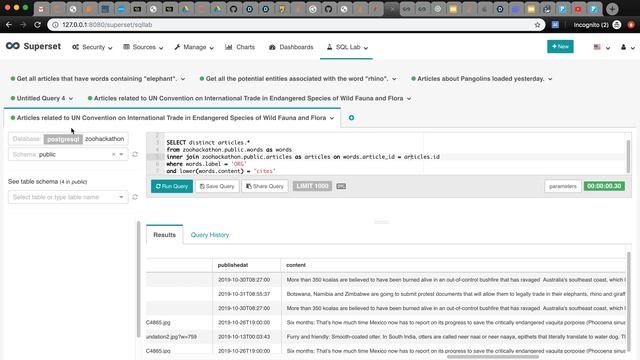Open the language flag dropdown
This screenshot has width=640, height=360.
601,47
